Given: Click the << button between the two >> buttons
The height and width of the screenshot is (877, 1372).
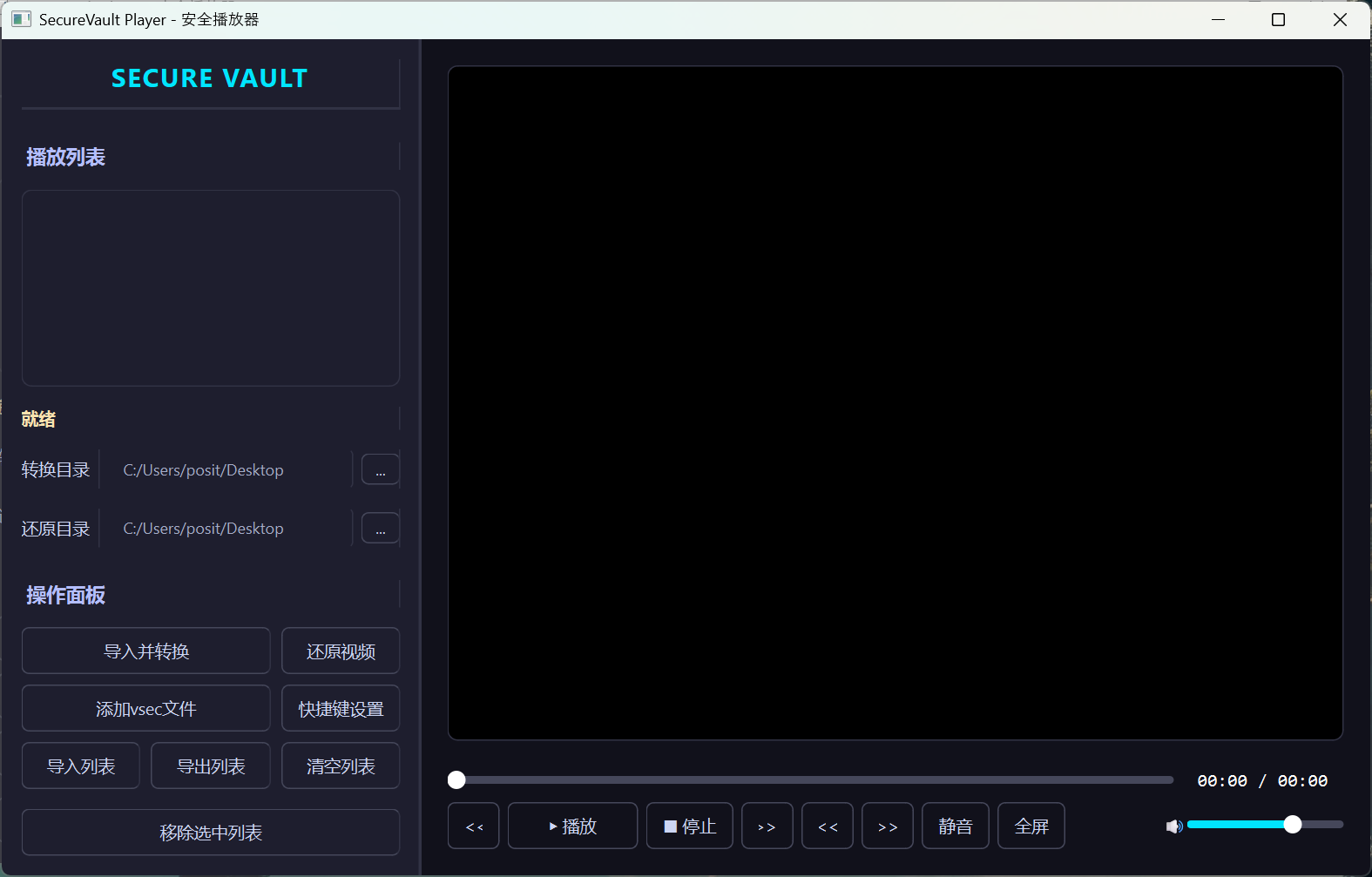Looking at the screenshot, I should pyautogui.click(x=828, y=826).
